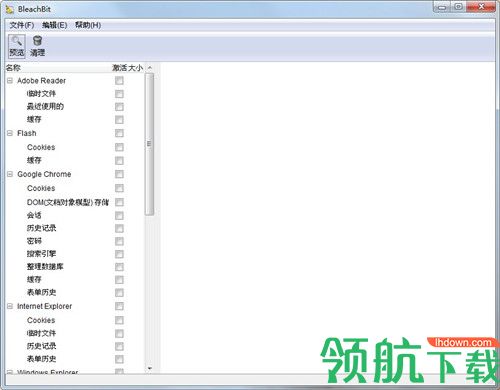Check Adobe Reader 缓存 checkbox
The height and width of the screenshot is (390, 500).
(119, 120)
